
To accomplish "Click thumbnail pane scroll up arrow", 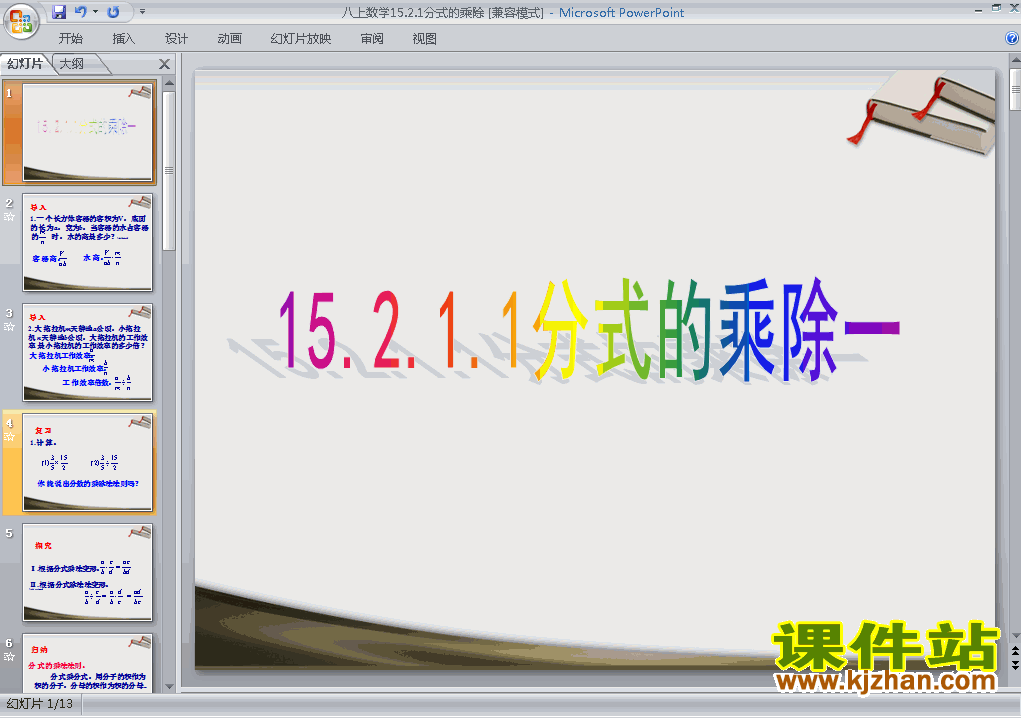I will [x=169, y=83].
